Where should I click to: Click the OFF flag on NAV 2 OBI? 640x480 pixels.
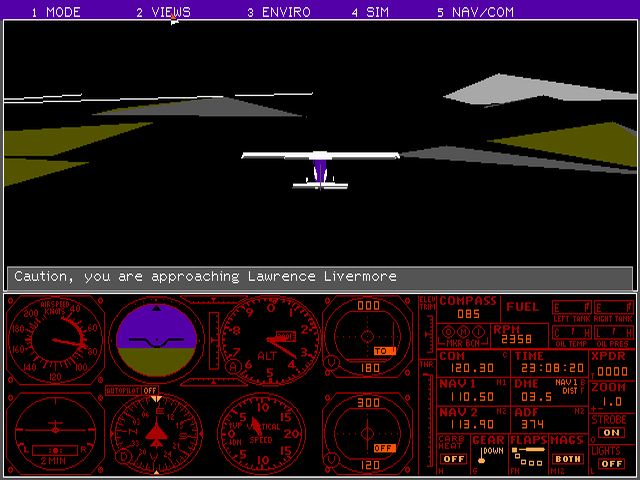click(x=384, y=448)
